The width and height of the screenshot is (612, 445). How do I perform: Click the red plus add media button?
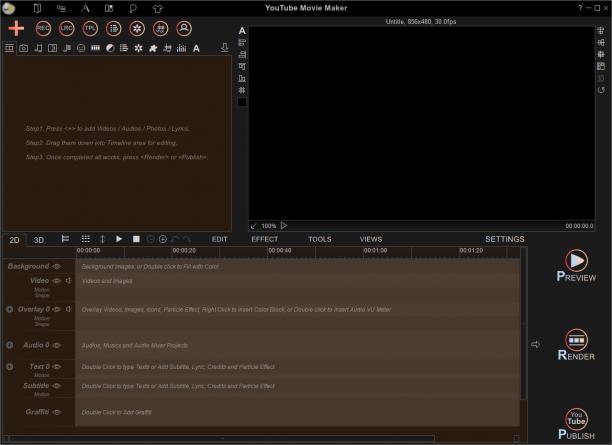(16, 28)
